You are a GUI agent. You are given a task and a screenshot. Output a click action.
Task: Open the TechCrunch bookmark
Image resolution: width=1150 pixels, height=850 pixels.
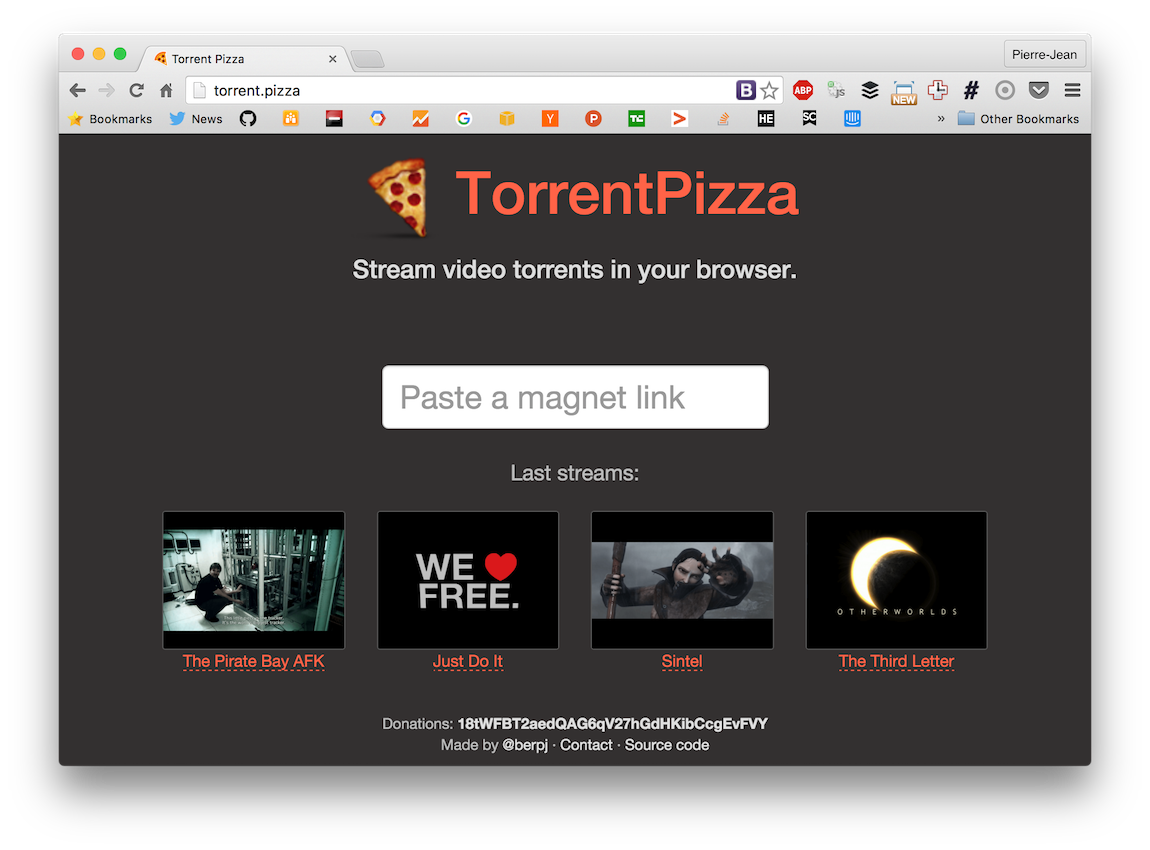(637, 119)
